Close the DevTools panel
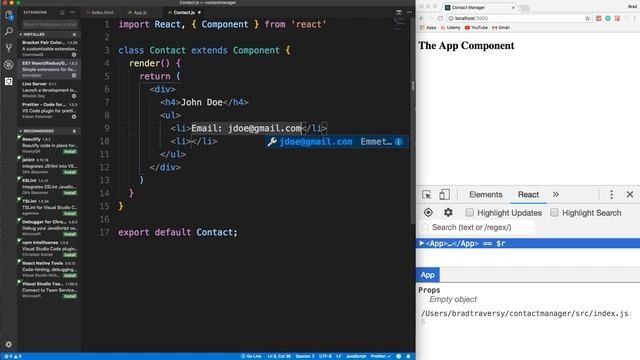Image resolution: width=640 pixels, height=360 pixels. click(x=630, y=195)
